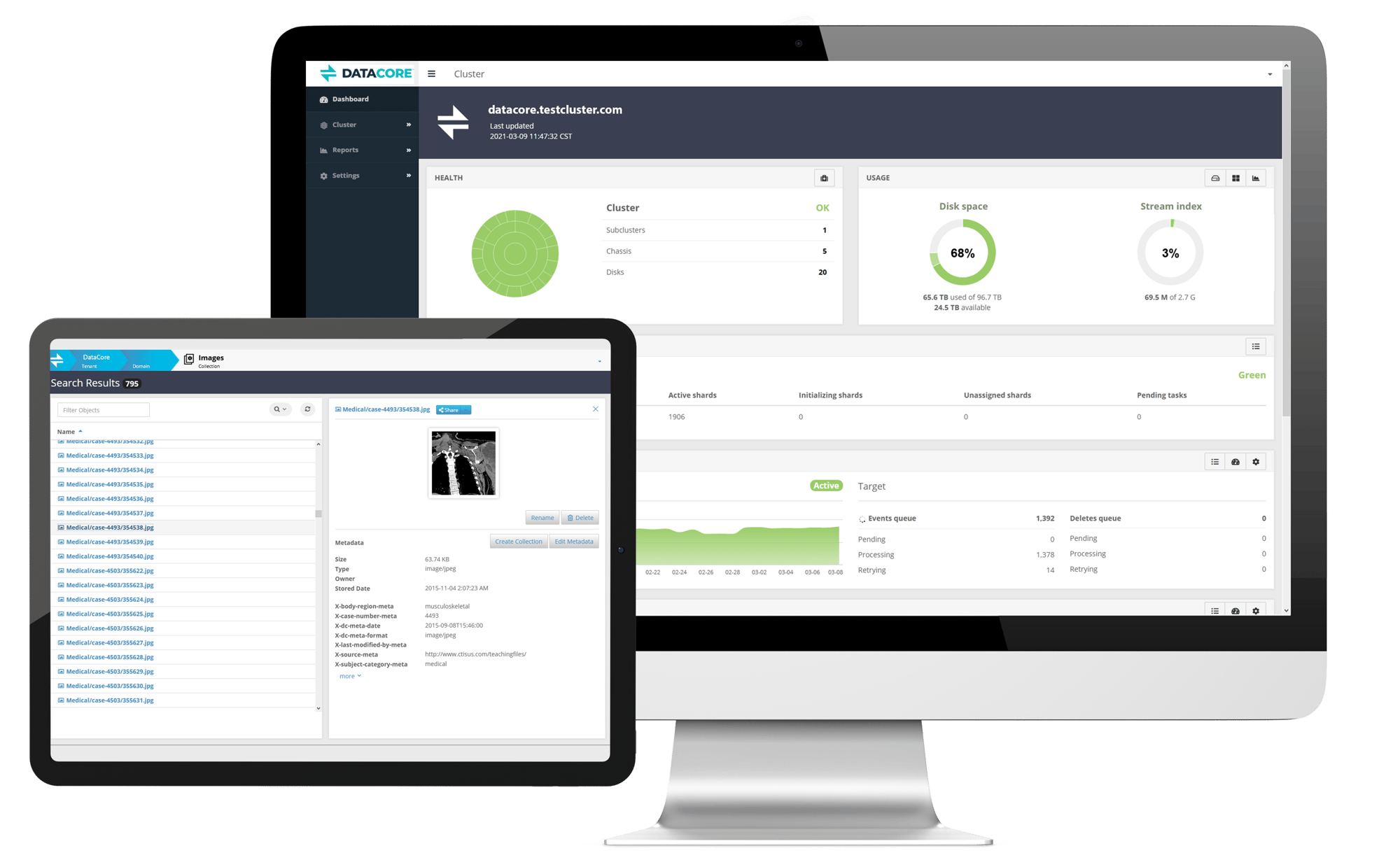Click the Create Collection button
Viewport: 1400px width, 860px height.
515,541
